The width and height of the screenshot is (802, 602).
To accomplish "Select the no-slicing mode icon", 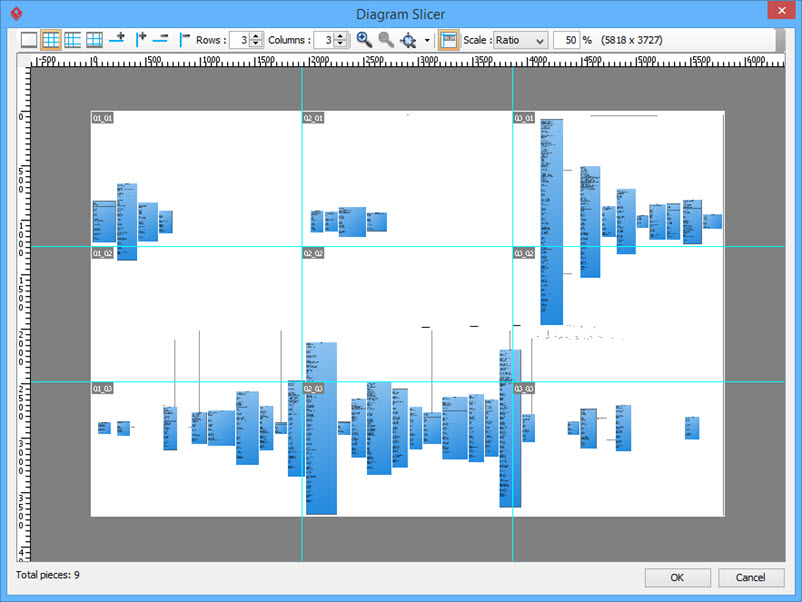I will pos(28,40).
